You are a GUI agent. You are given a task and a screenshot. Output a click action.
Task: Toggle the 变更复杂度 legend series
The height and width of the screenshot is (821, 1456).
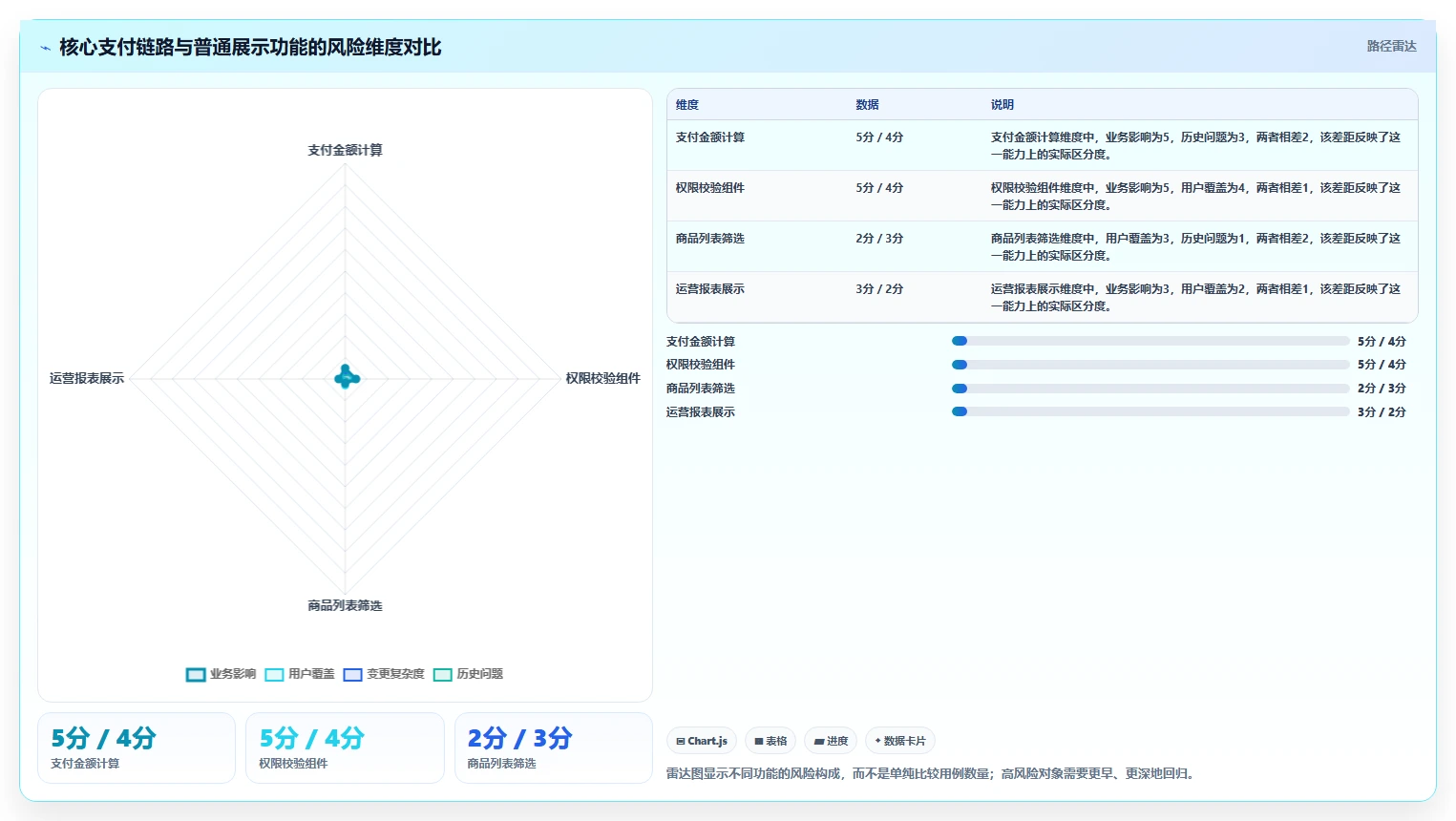click(384, 674)
